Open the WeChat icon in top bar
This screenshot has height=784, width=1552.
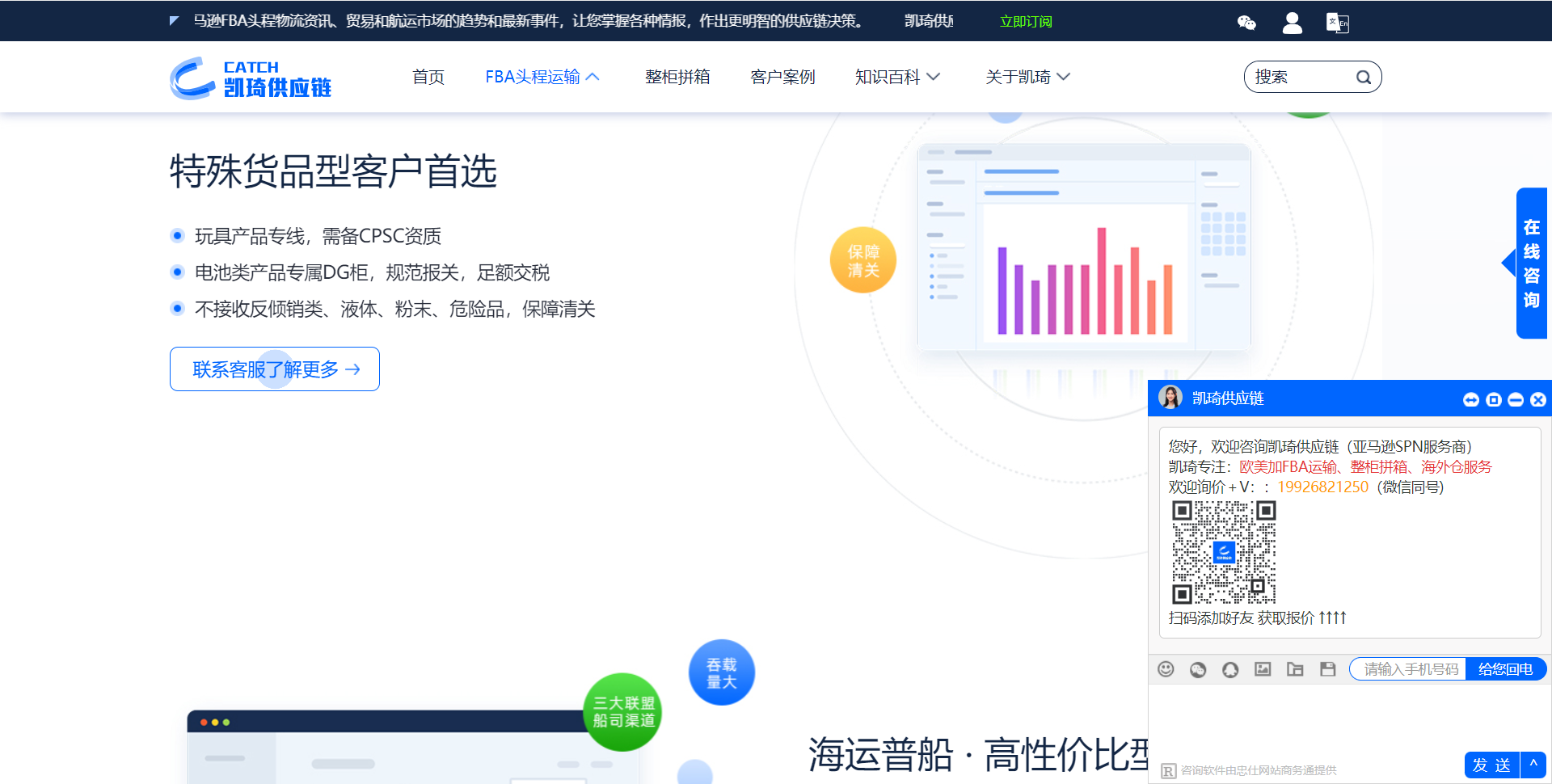click(1246, 23)
